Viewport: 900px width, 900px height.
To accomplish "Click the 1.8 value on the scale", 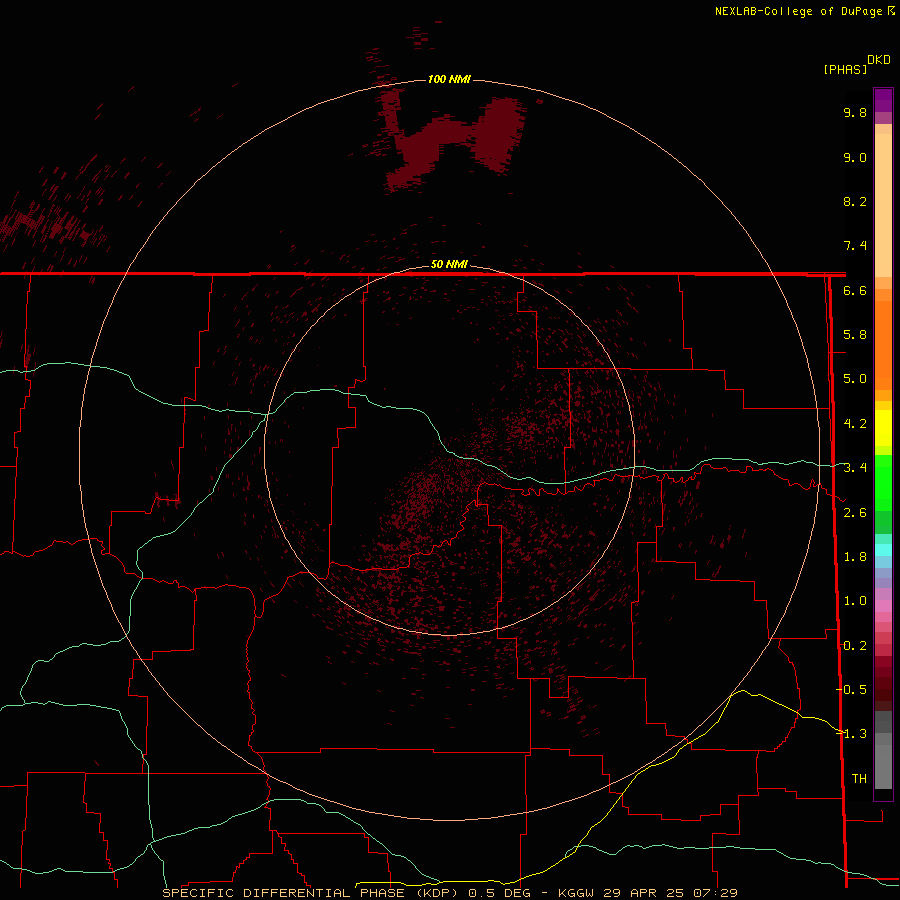I will point(855,557).
